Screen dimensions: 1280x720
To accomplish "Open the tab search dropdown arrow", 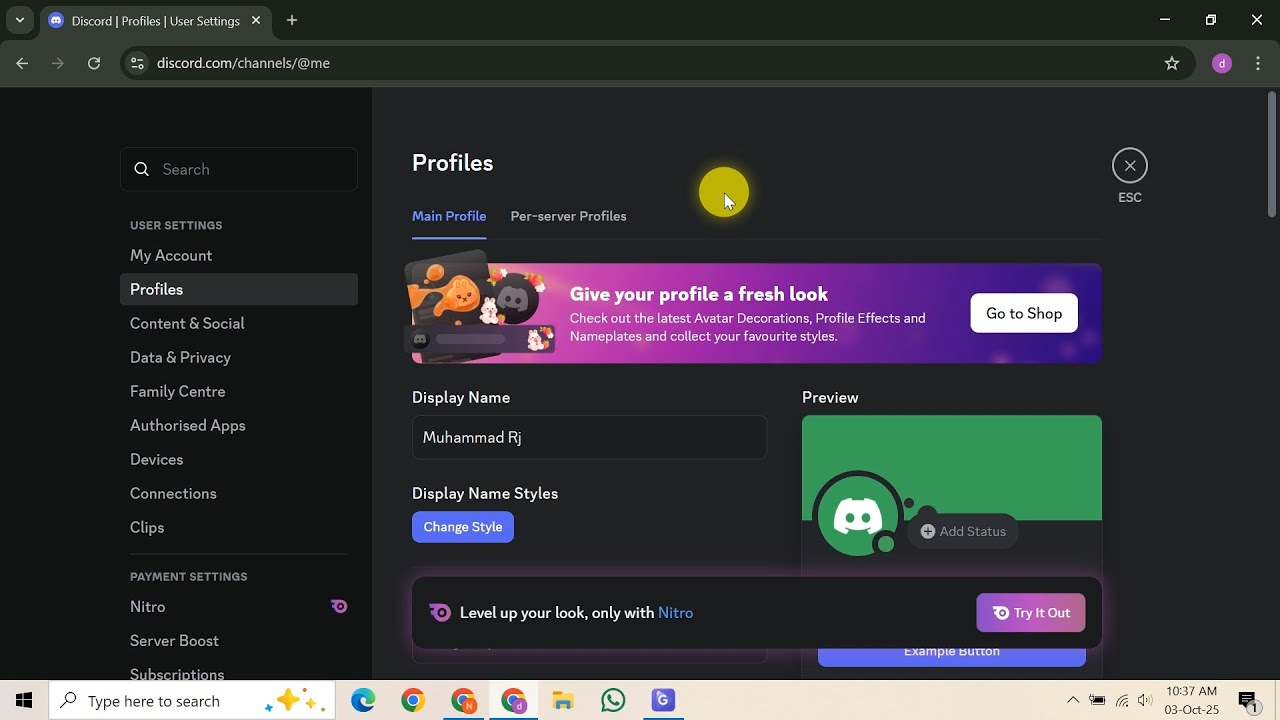I will coord(19,20).
